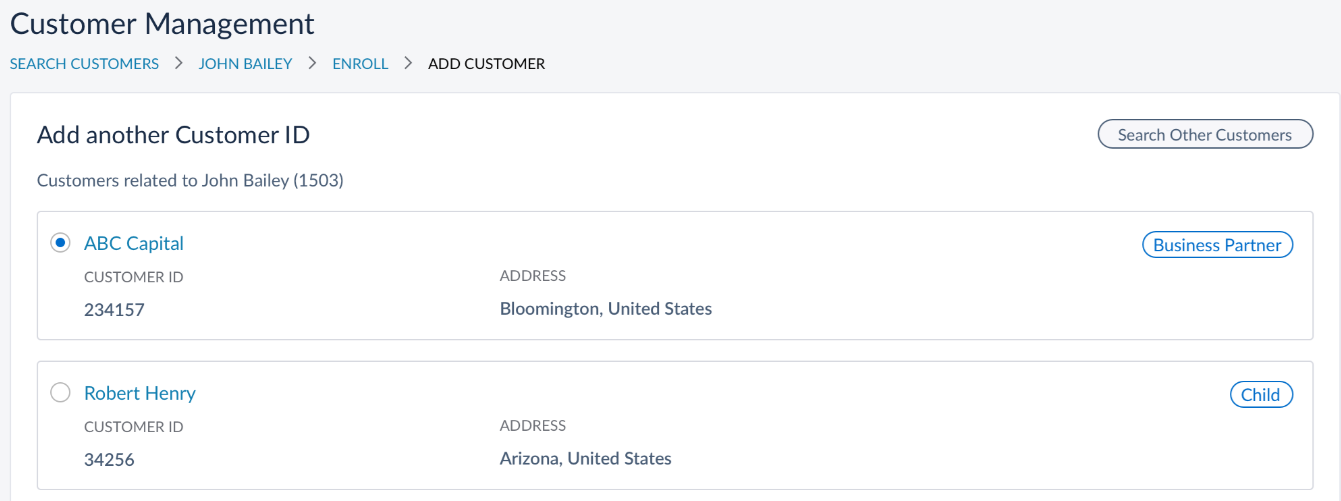Screen dimensions: 1341x501
Task: Open the Robert Henry customer name link
Action: (140, 393)
